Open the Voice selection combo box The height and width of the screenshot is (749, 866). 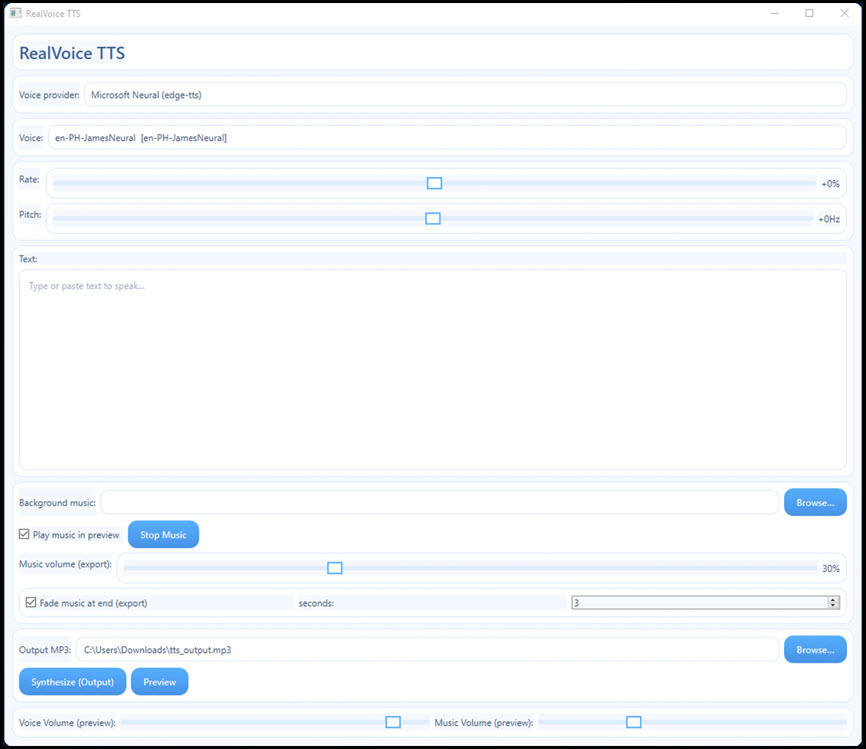pyautogui.click(x=447, y=138)
